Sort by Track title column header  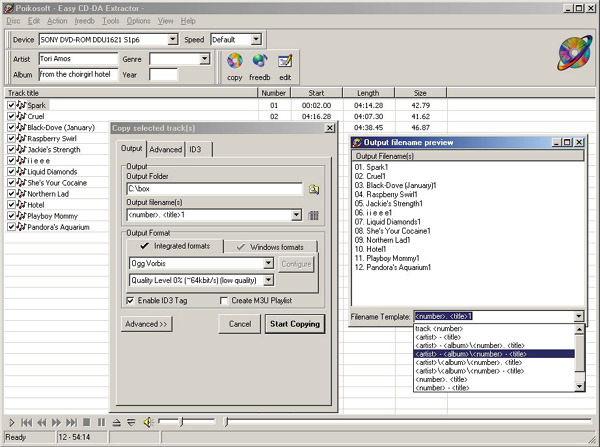point(131,93)
